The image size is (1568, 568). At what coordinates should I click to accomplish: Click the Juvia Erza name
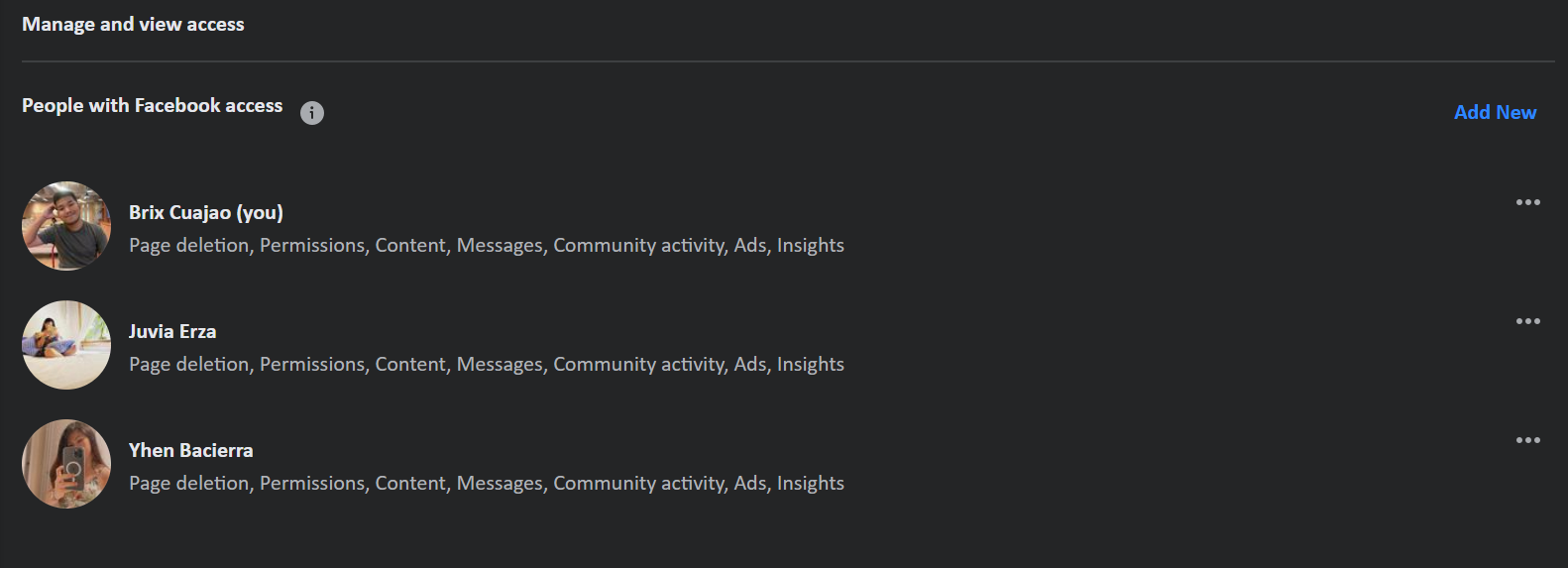pos(172,331)
